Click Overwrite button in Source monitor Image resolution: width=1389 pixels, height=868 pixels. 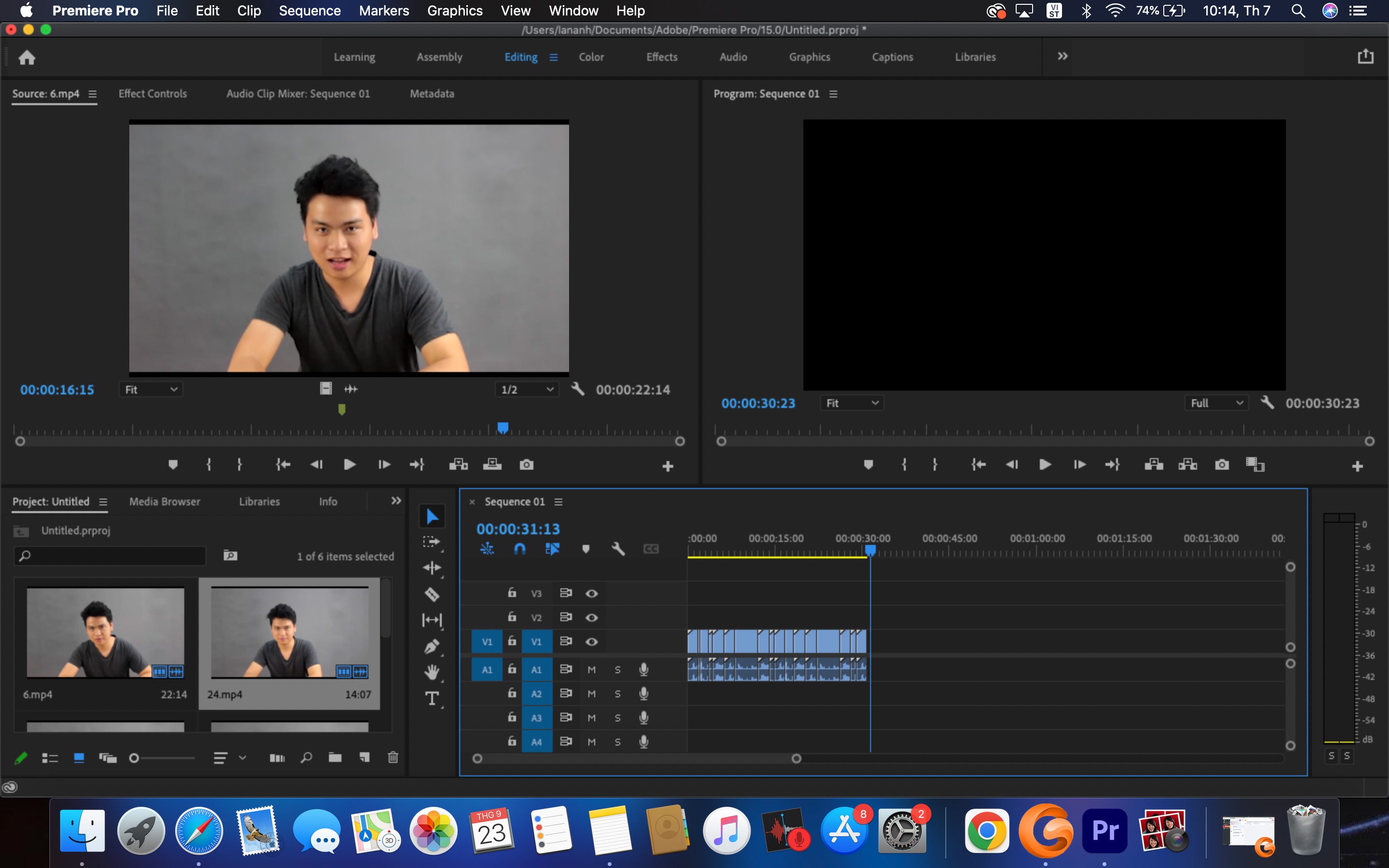pyautogui.click(x=492, y=464)
